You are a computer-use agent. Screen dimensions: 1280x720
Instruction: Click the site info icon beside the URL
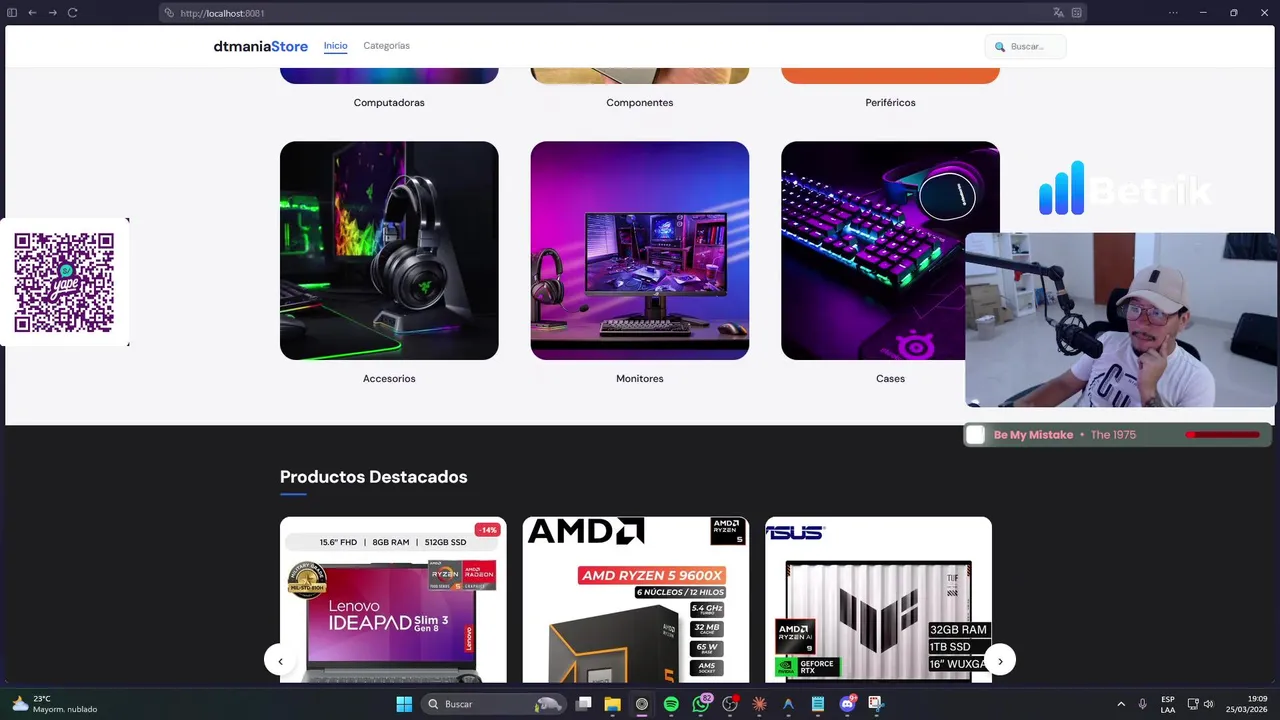(x=170, y=13)
